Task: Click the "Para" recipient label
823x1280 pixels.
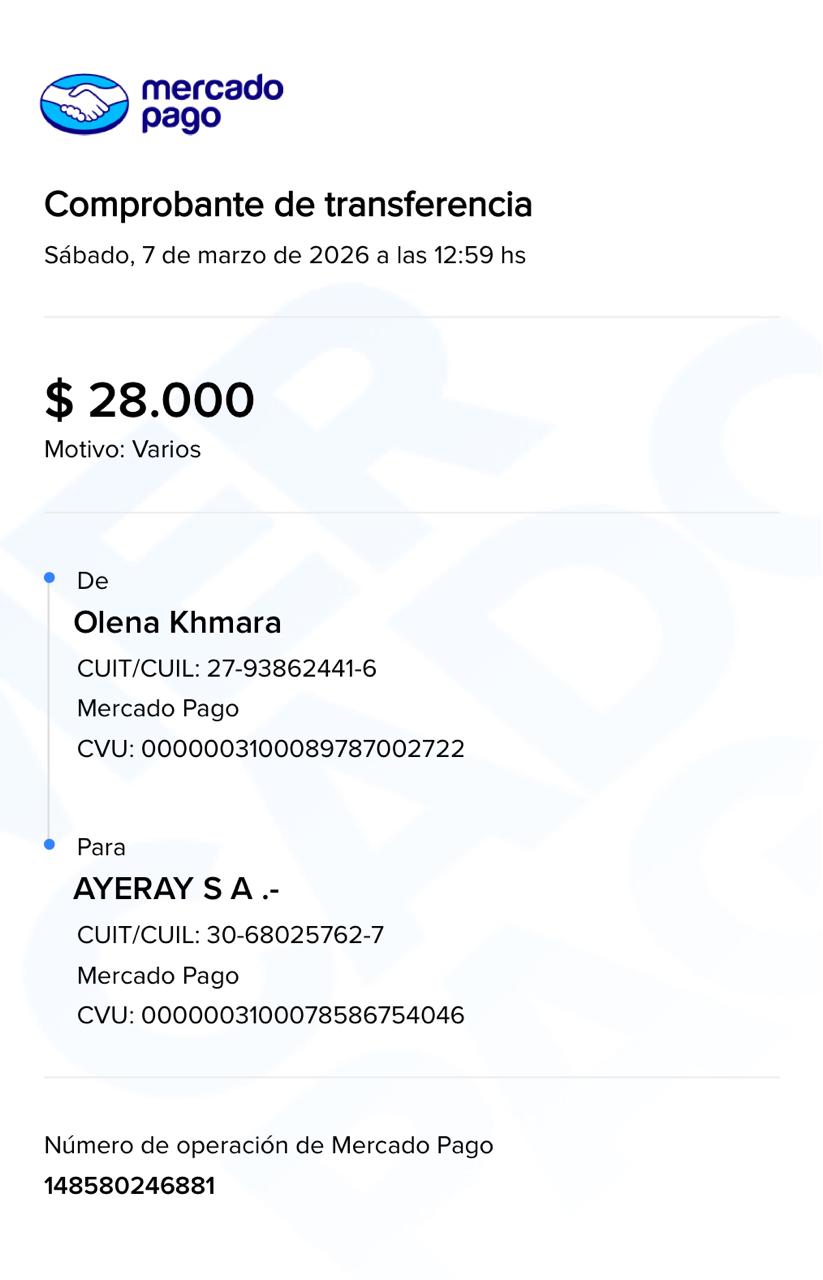Action: click(101, 848)
